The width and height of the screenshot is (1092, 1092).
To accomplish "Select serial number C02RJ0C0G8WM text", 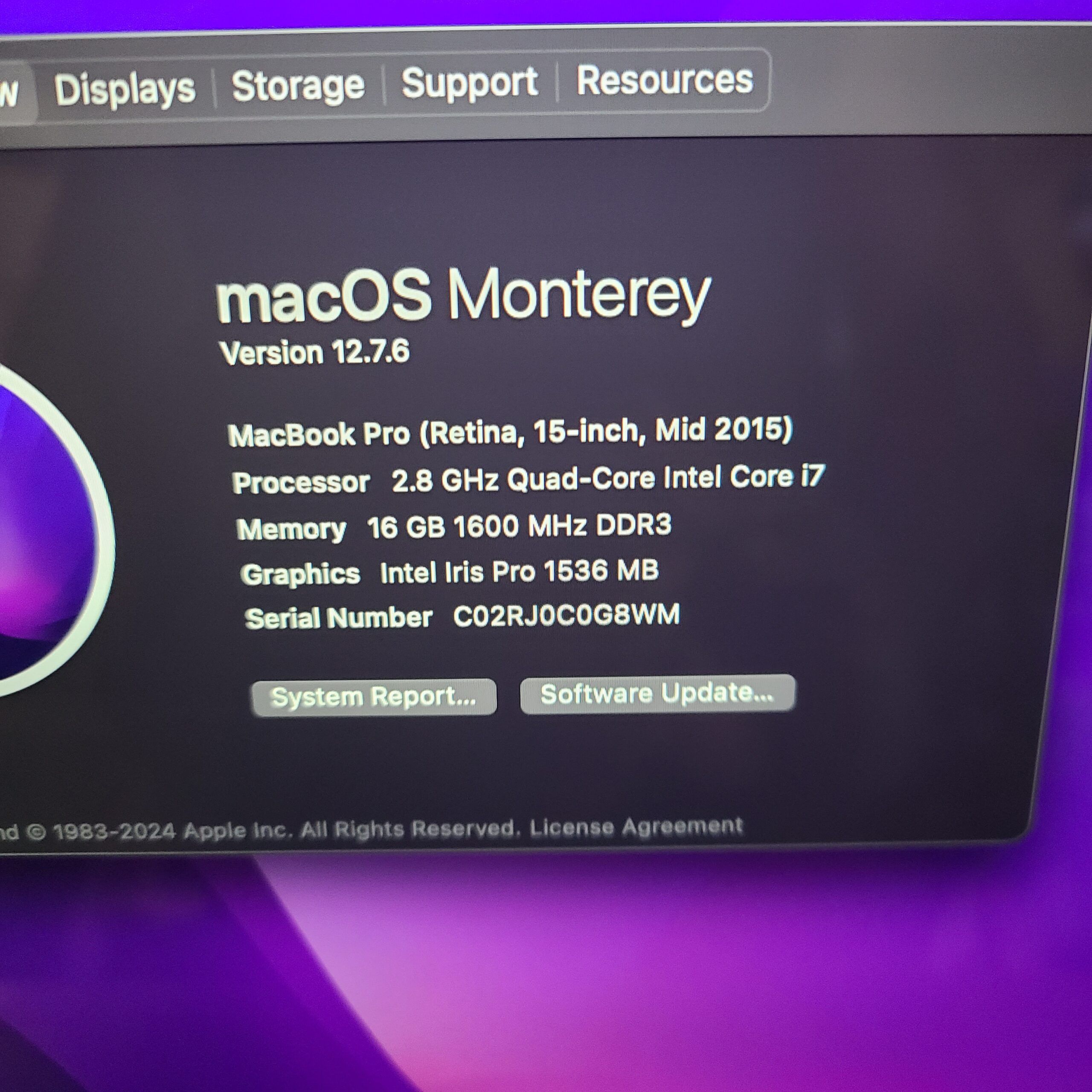I will 566,615.
